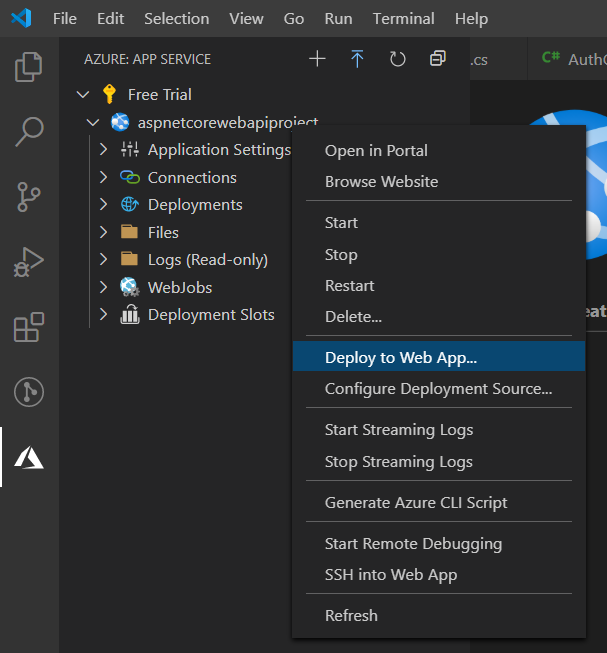
Task: Select Start in the context menu
Action: point(439,223)
